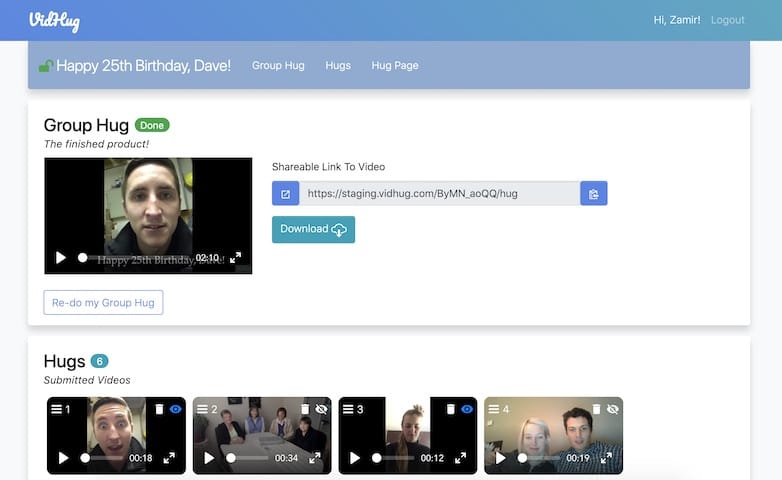Viewport: 782px width, 480px height.
Task: Fullscreen hug video 1
Action: 169,458
